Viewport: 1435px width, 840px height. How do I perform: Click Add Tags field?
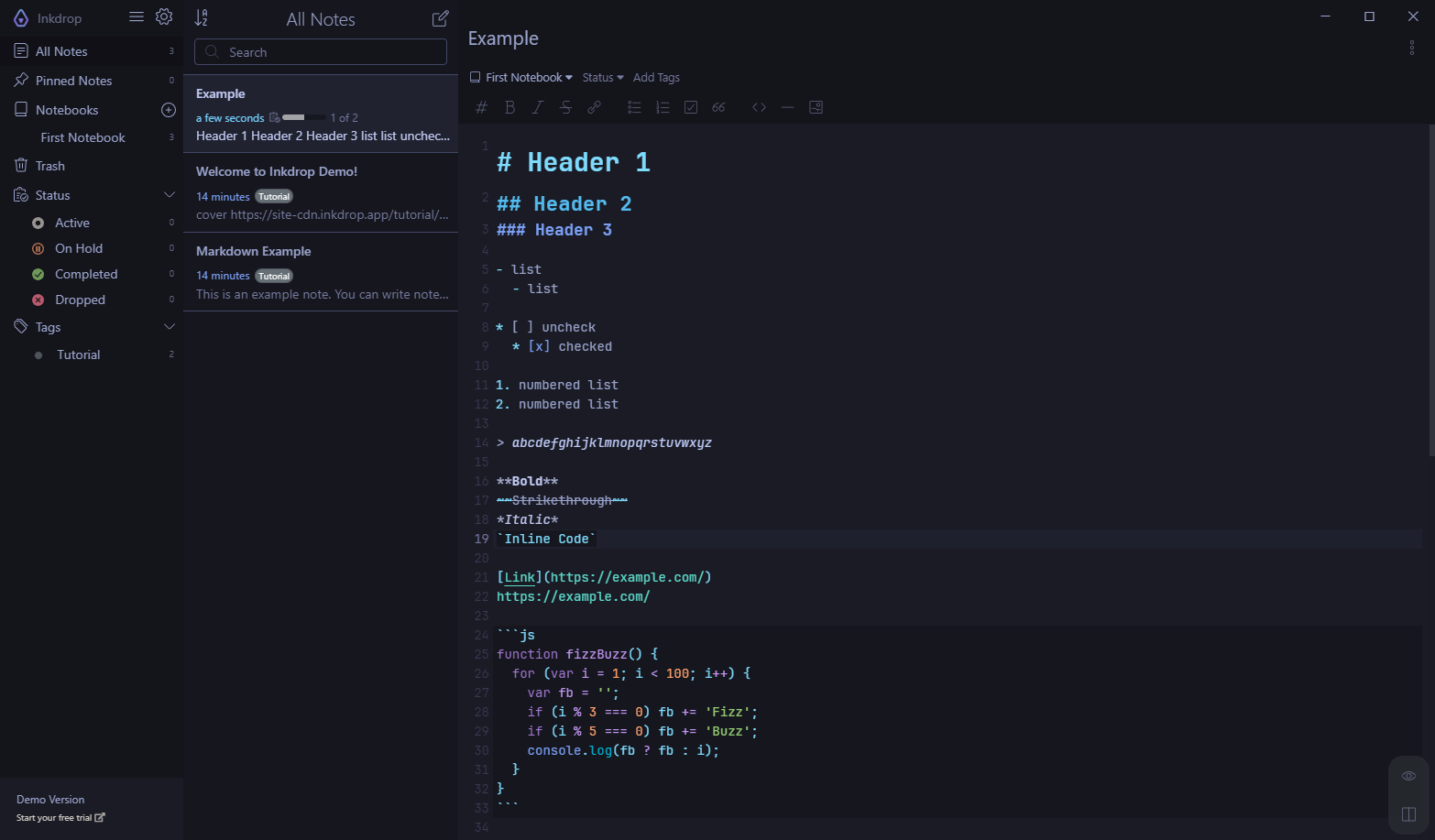point(656,78)
